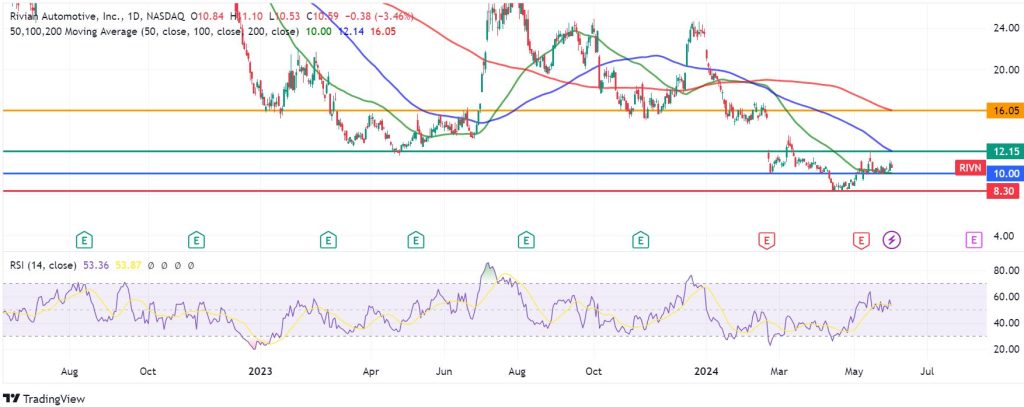The width and height of the screenshot is (1024, 407).
Task: Click the first red earnings marker near Mar 2024
Action: click(767, 240)
